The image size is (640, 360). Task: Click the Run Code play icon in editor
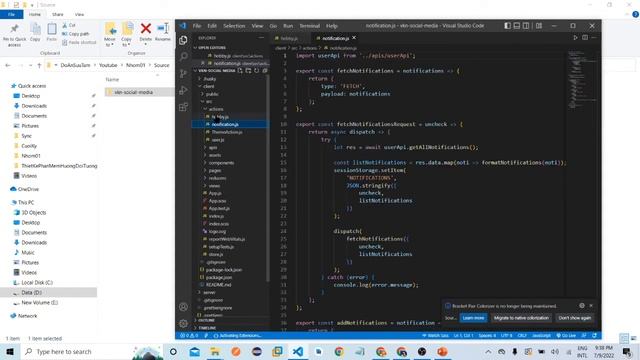(x=576, y=38)
